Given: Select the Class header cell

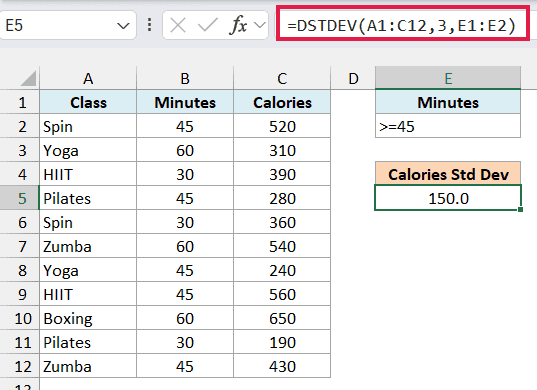Looking at the screenshot, I should pyautogui.click(x=88, y=102).
